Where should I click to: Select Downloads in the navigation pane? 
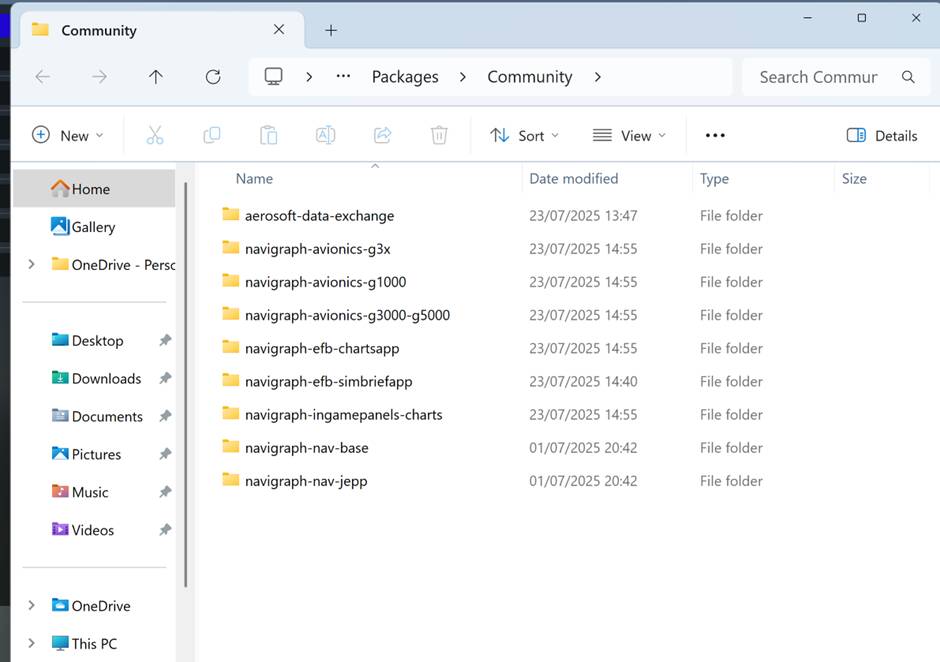click(x=106, y=378)
